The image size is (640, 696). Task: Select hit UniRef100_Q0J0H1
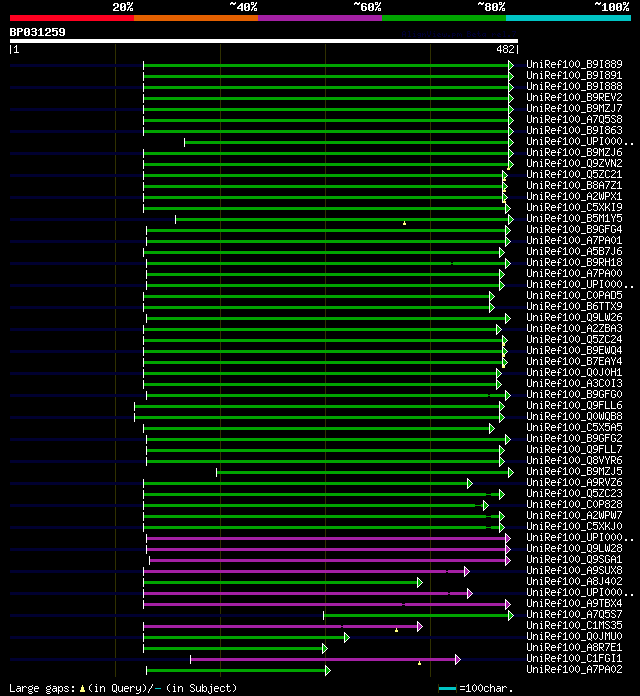coord(574,372)
